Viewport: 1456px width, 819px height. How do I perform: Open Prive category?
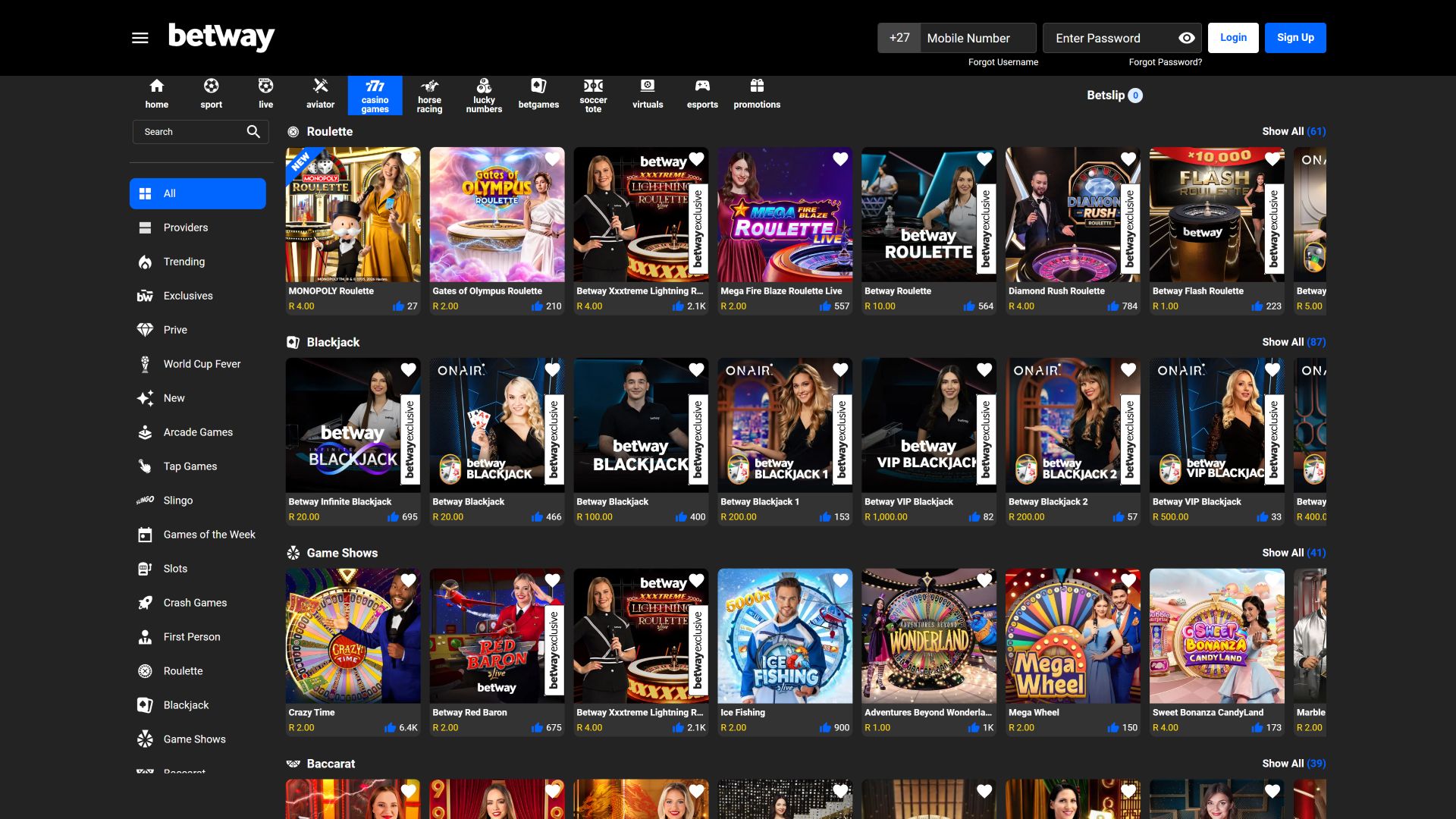pyautogui.click(x=198, y=330)
